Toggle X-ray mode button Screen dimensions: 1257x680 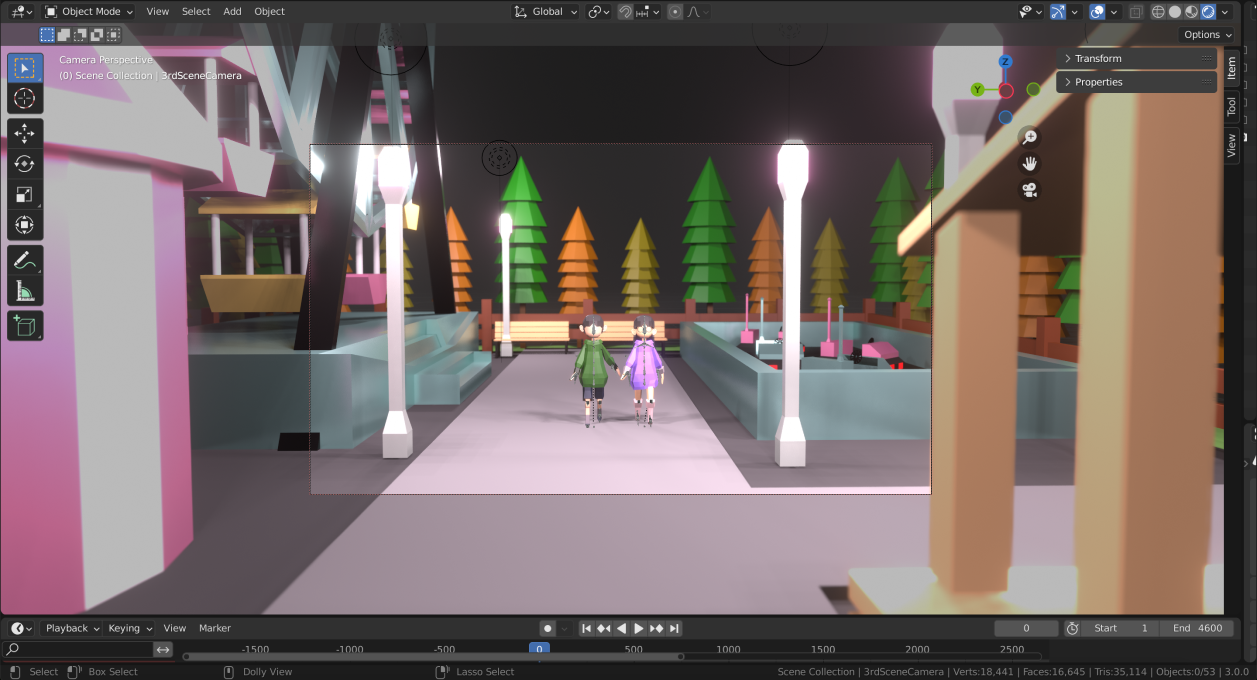(1135, 12)
